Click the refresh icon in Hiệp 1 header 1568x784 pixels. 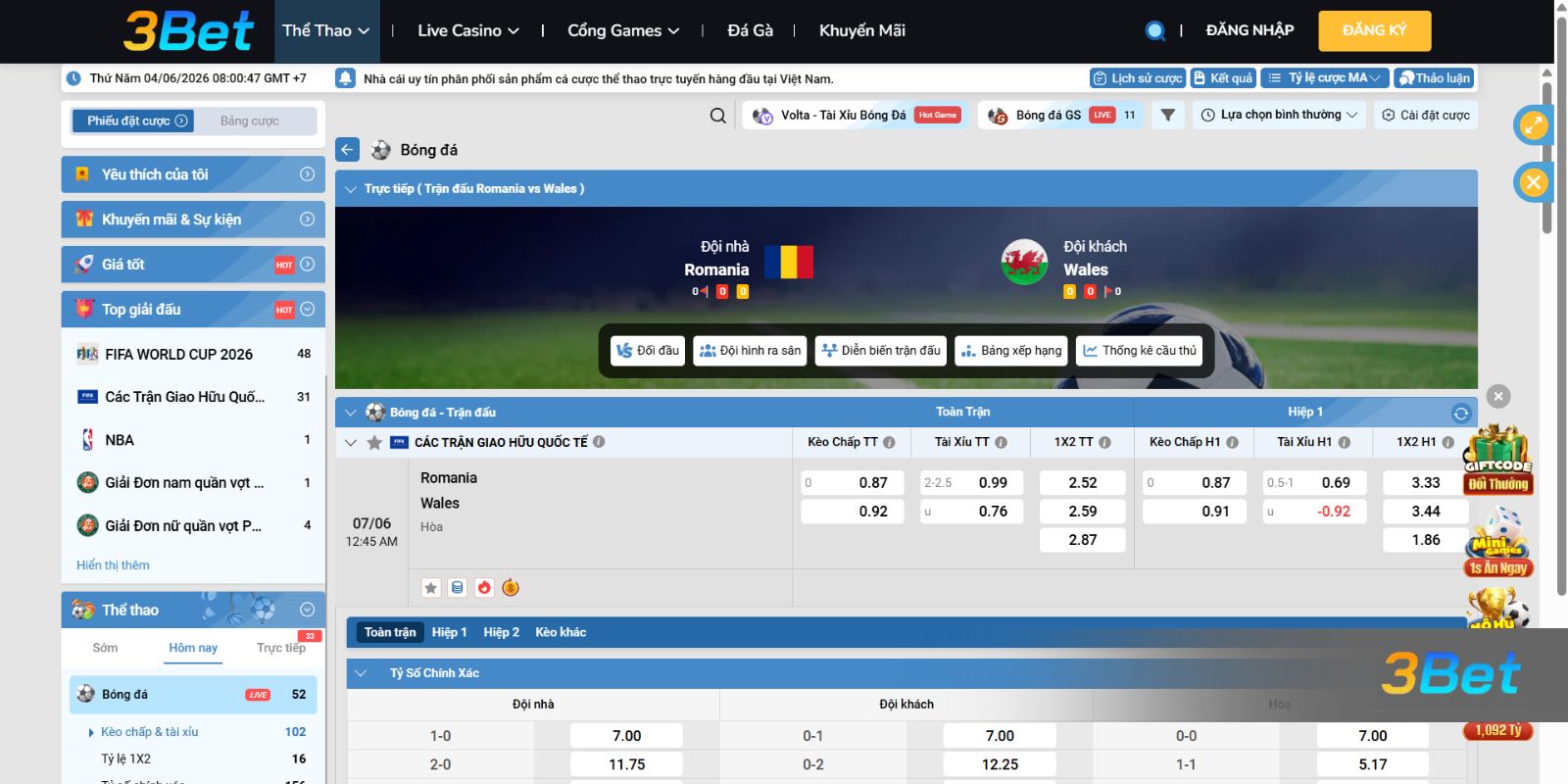pyautogui.click(x=1461, y=413)
